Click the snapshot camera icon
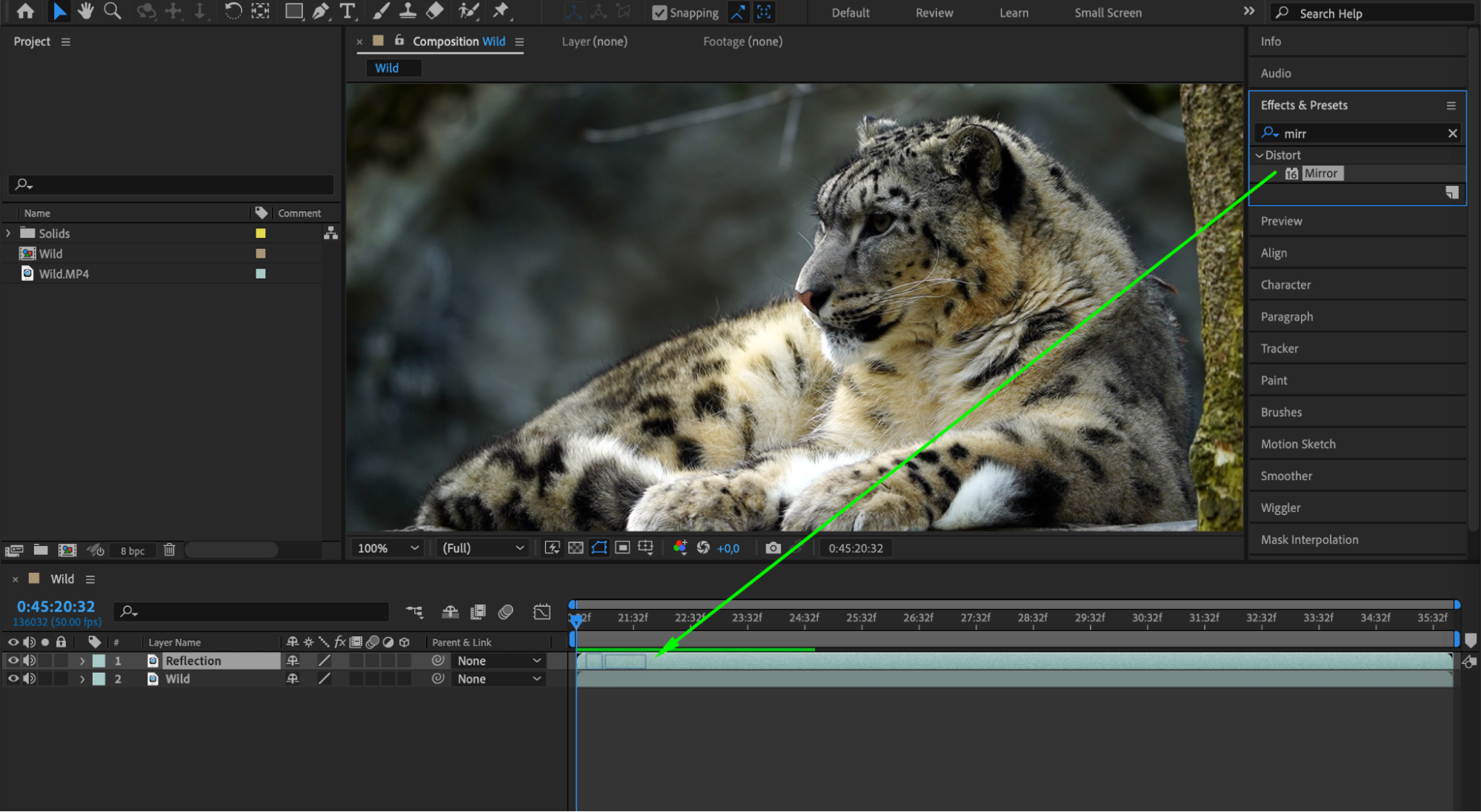Image resolution: width=1481 pixels, height=812 pixels. (x=773, y=548)
